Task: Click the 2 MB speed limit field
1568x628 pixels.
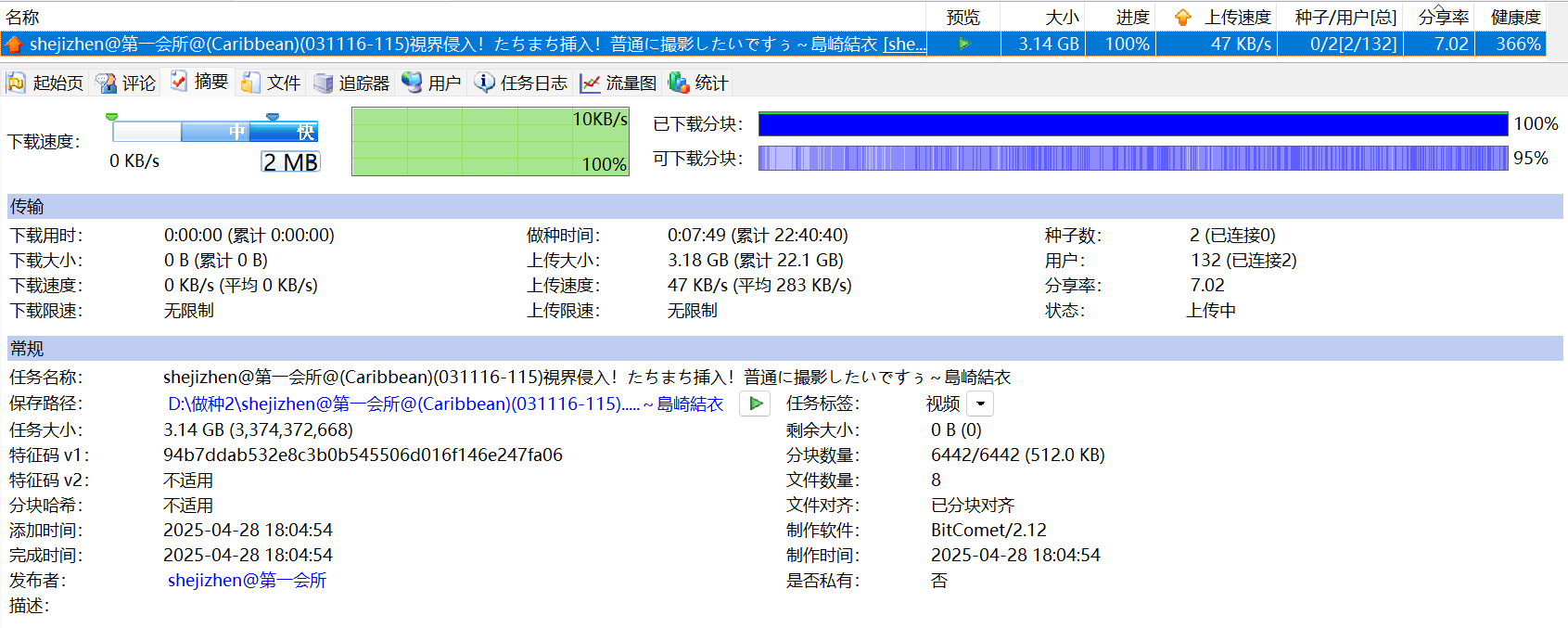Action: pyautogui.click(x=290, y=162)
